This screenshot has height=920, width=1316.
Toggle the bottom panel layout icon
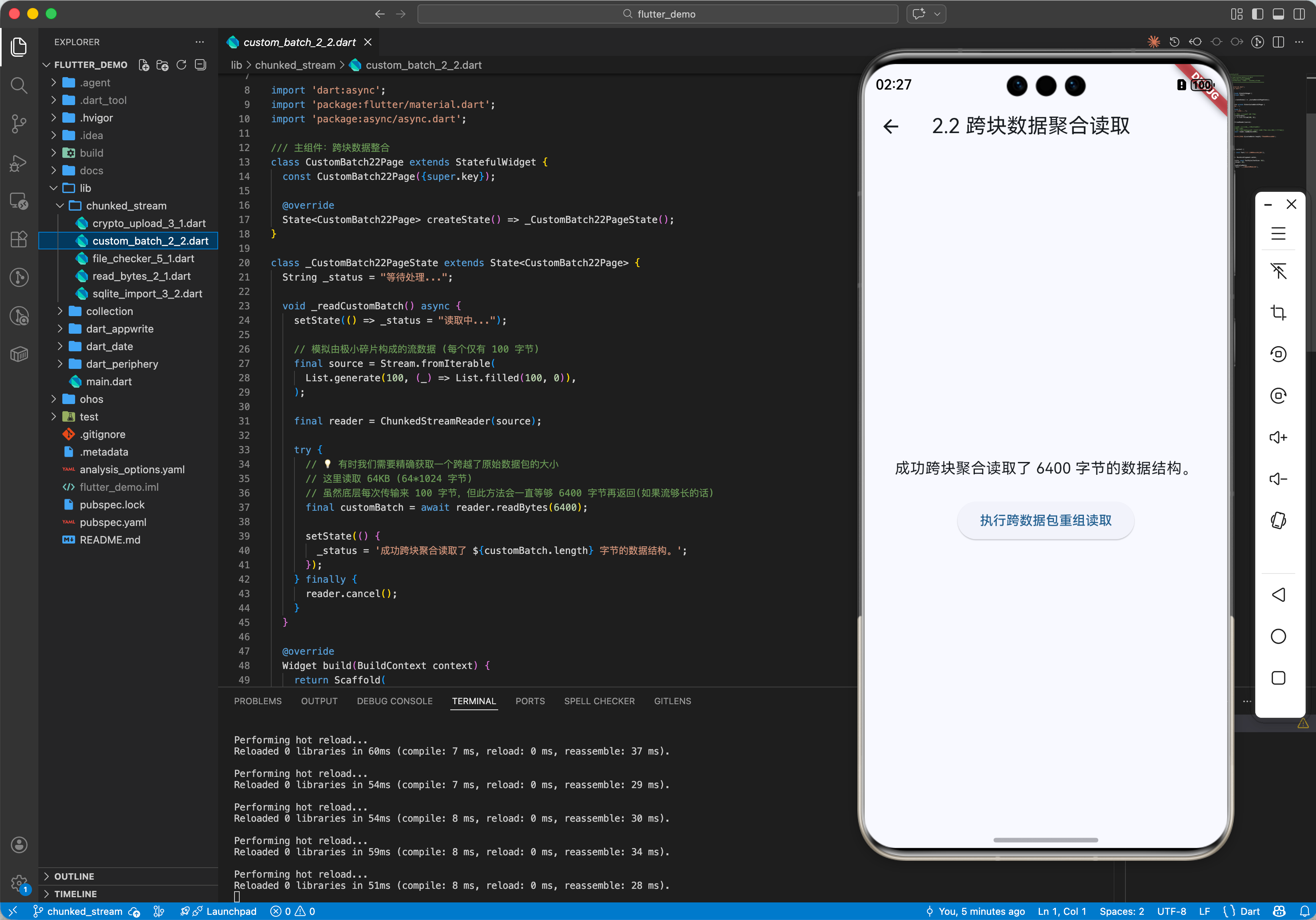pos(1278,14)
